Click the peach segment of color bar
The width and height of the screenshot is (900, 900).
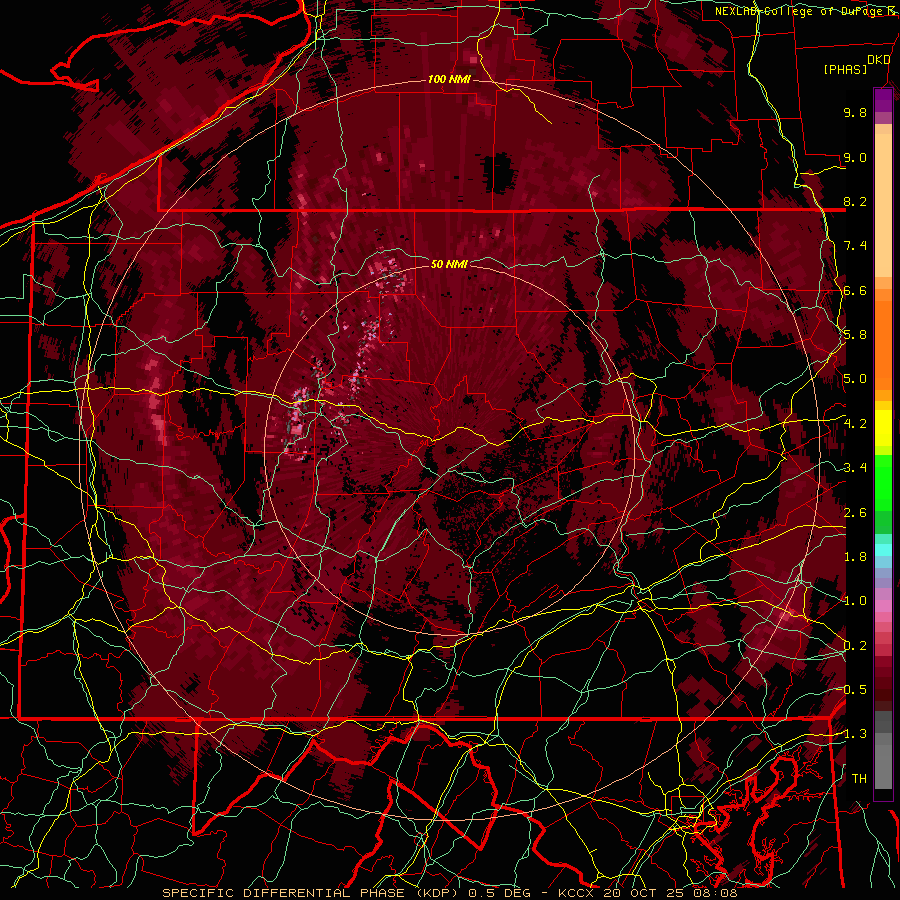pos(883,201)
